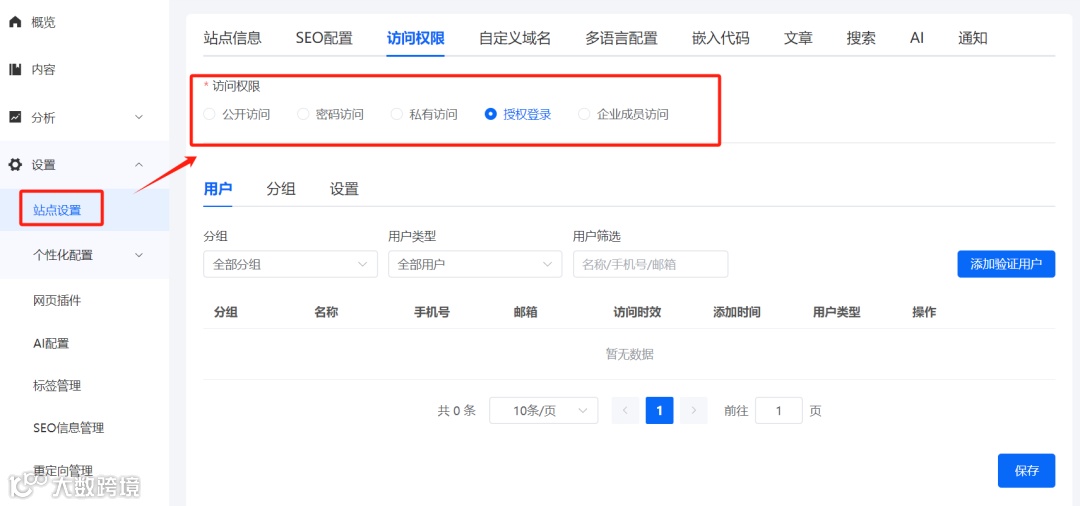Click the 名称/手机号/邮箱 filter field
1080x506 pixels.
pyautogui.click(x=650, y=264)
